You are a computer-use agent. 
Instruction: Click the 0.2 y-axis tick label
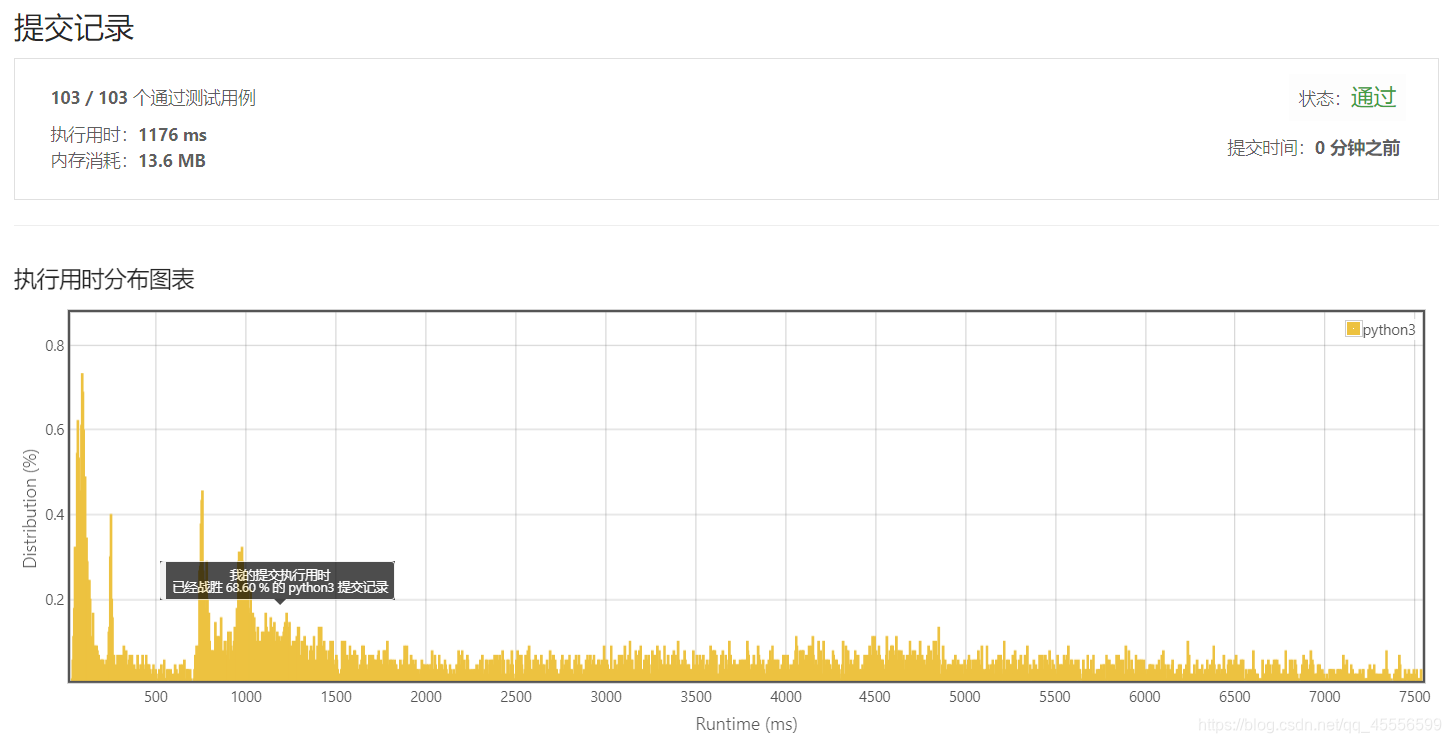click(54, 600)
